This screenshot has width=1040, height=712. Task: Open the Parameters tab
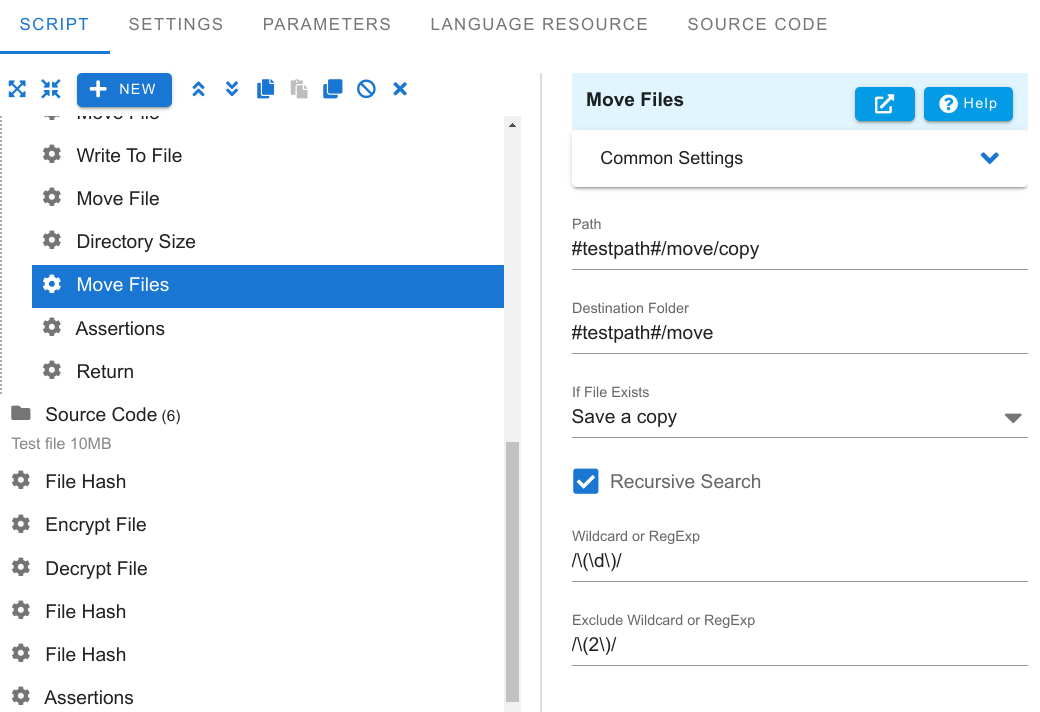[327, 24]
